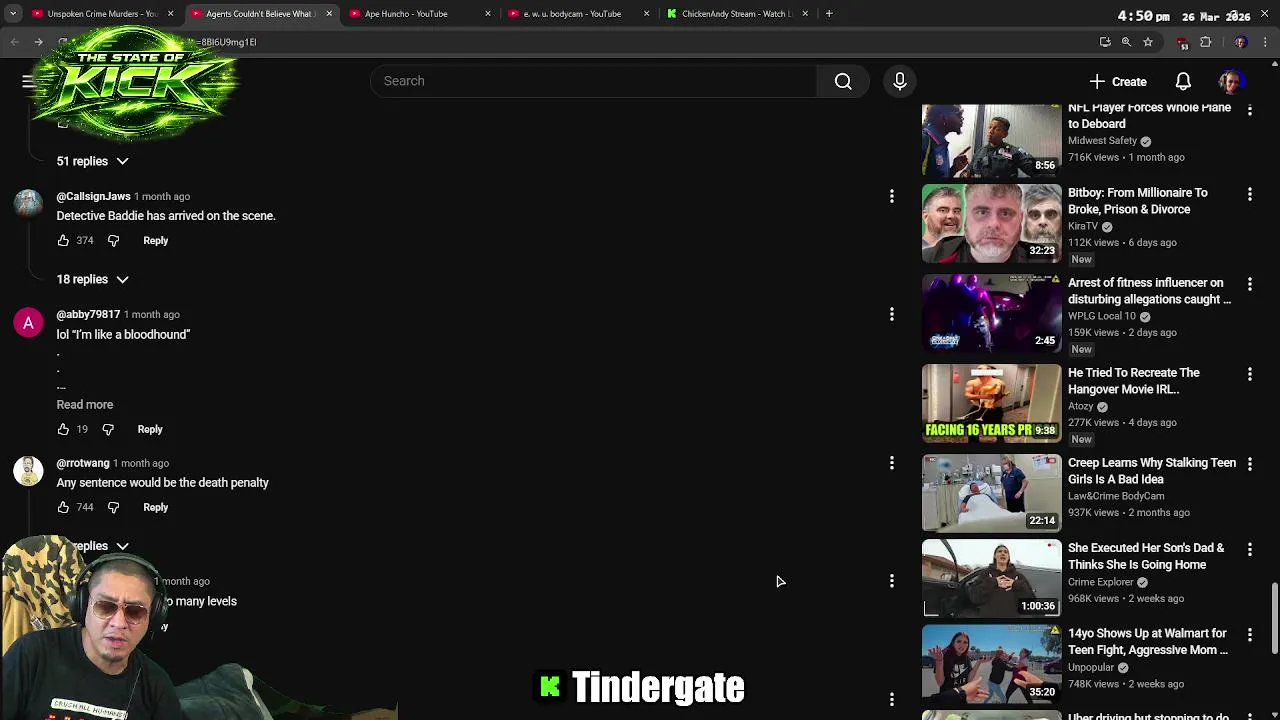Open more options for Creep Learns video
This screenshot has width=1280, height=720.
click(x=1249, y=464)
